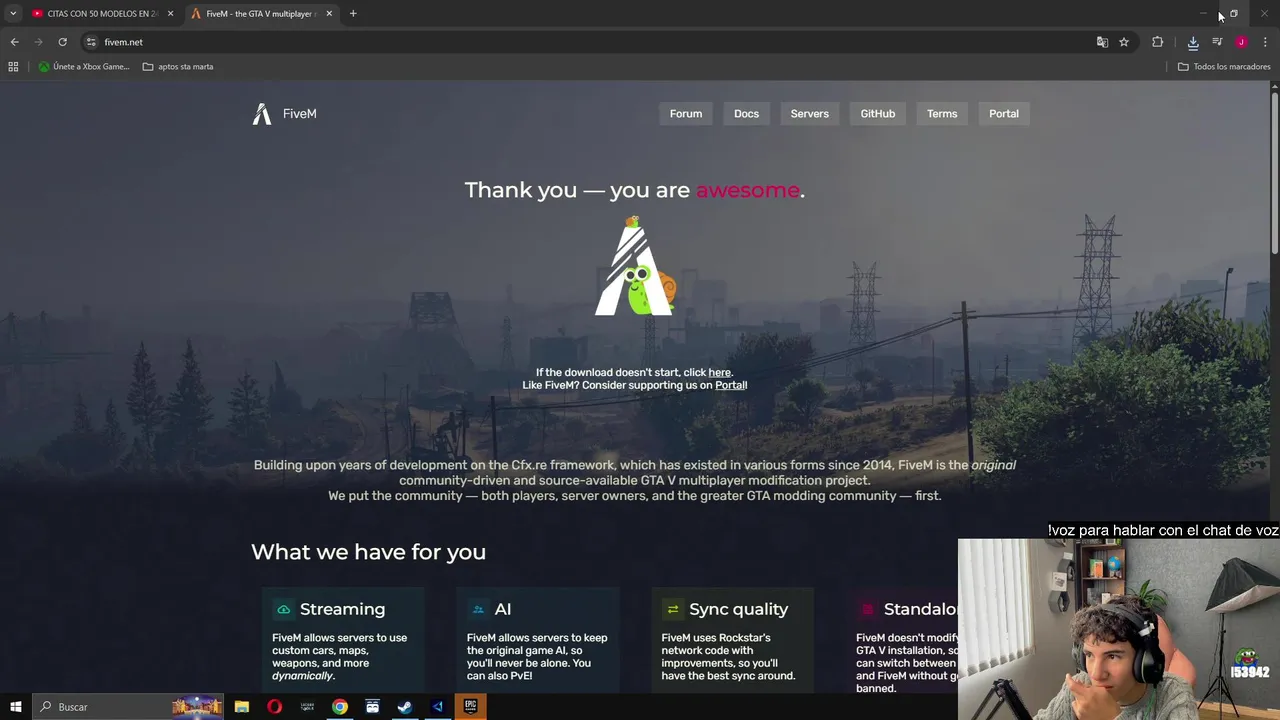1280x720 pixels.
Task: Click the 'here' download link
Action: tap(719, 373)
